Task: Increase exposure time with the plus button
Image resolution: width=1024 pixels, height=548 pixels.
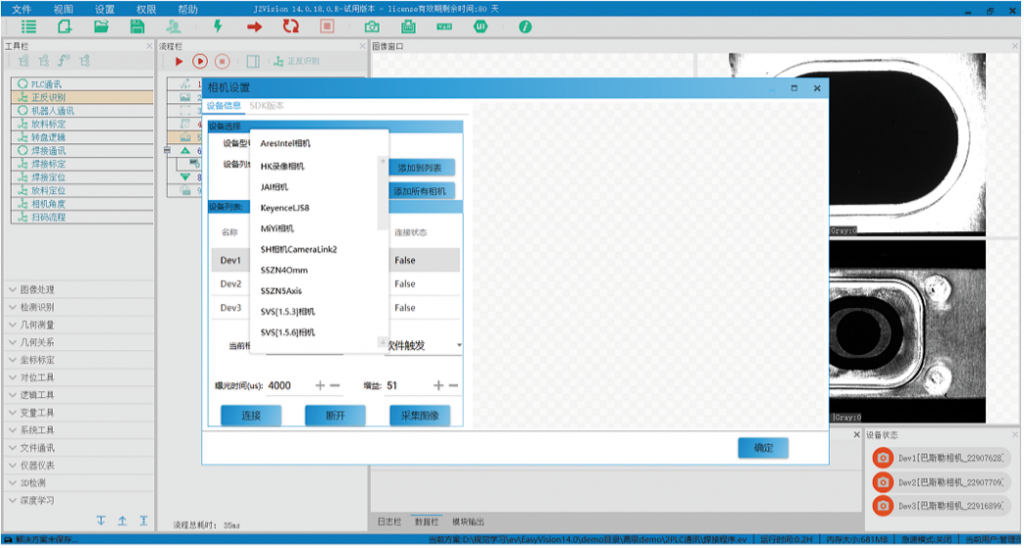Action: 320,385
